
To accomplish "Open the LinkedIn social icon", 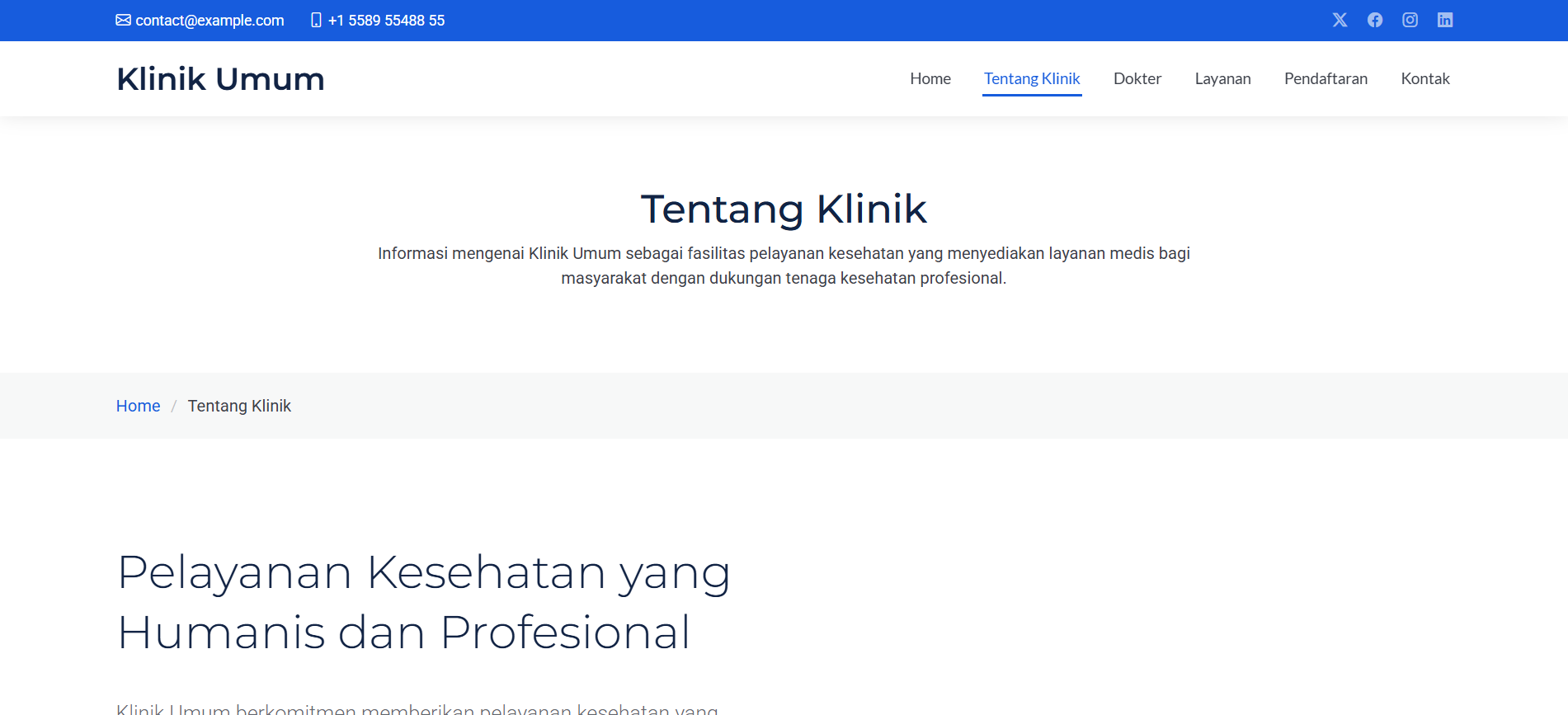I will tap(1445, 20).
